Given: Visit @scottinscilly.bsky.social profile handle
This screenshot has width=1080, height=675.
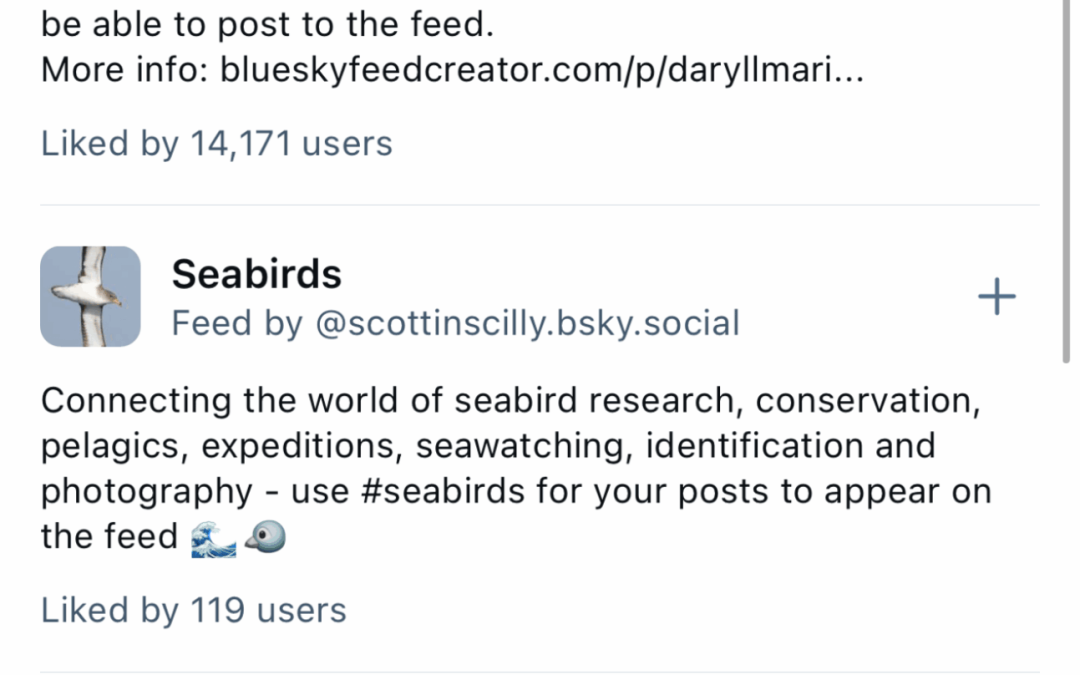Looking at the screenshot, I should [x=527, y=323].
